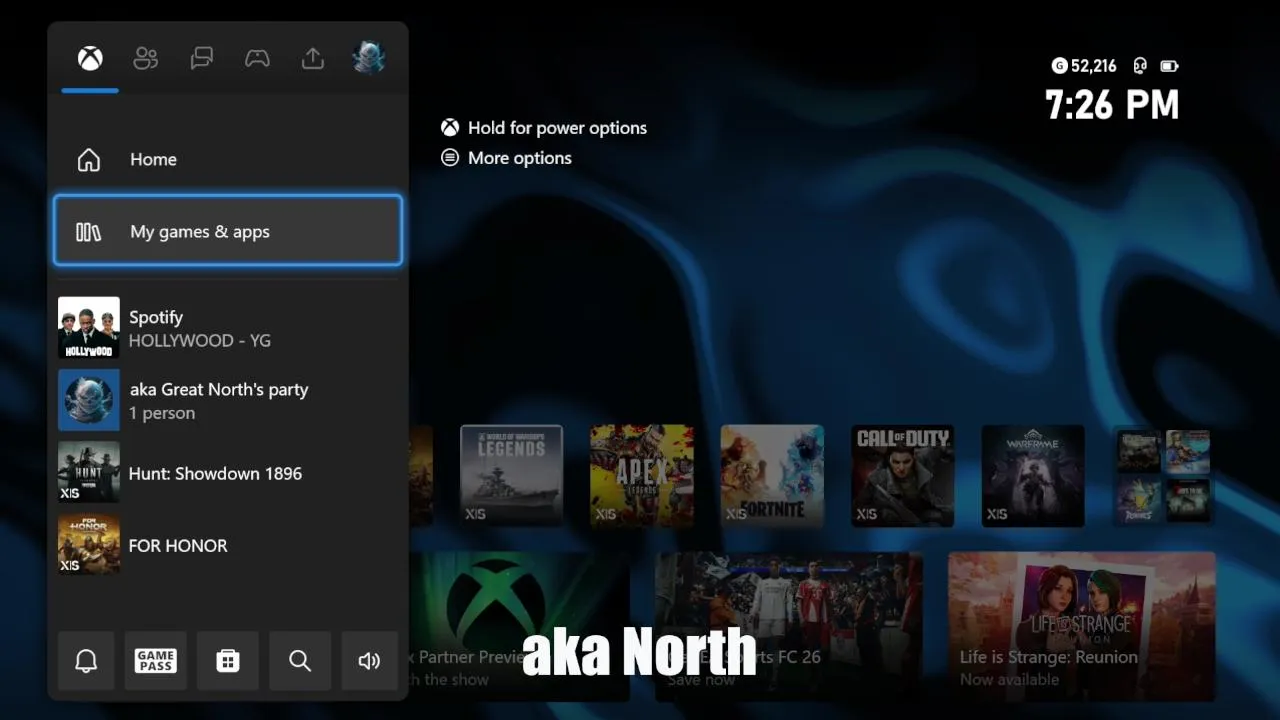
Task: Open Spotify HOLLYWOOD - YG entry
Action: pyautogui.click(x=228, y=328)
